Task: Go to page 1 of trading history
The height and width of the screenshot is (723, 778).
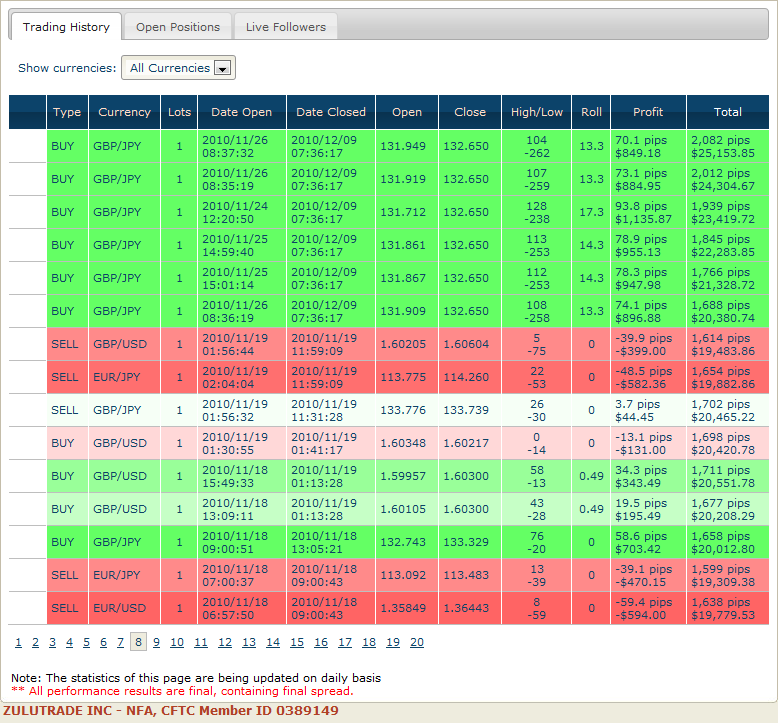Action: [x=18, y=642]
